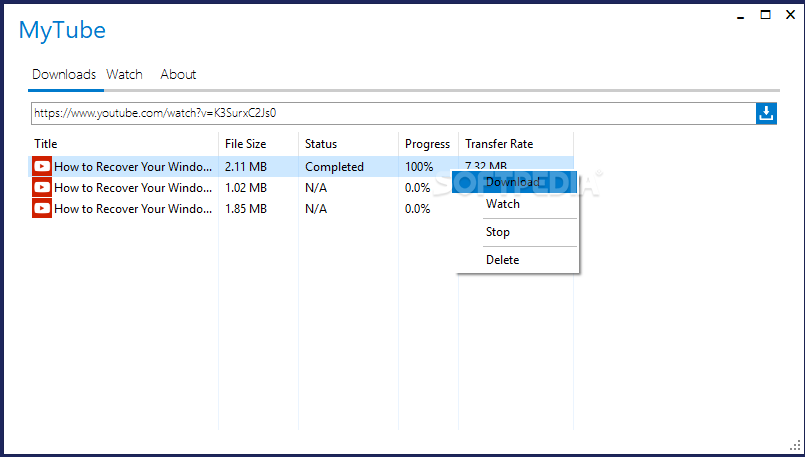The image size is (805, 457).
Task: Click the 1.02 MB file size cell
Action: 245,188
